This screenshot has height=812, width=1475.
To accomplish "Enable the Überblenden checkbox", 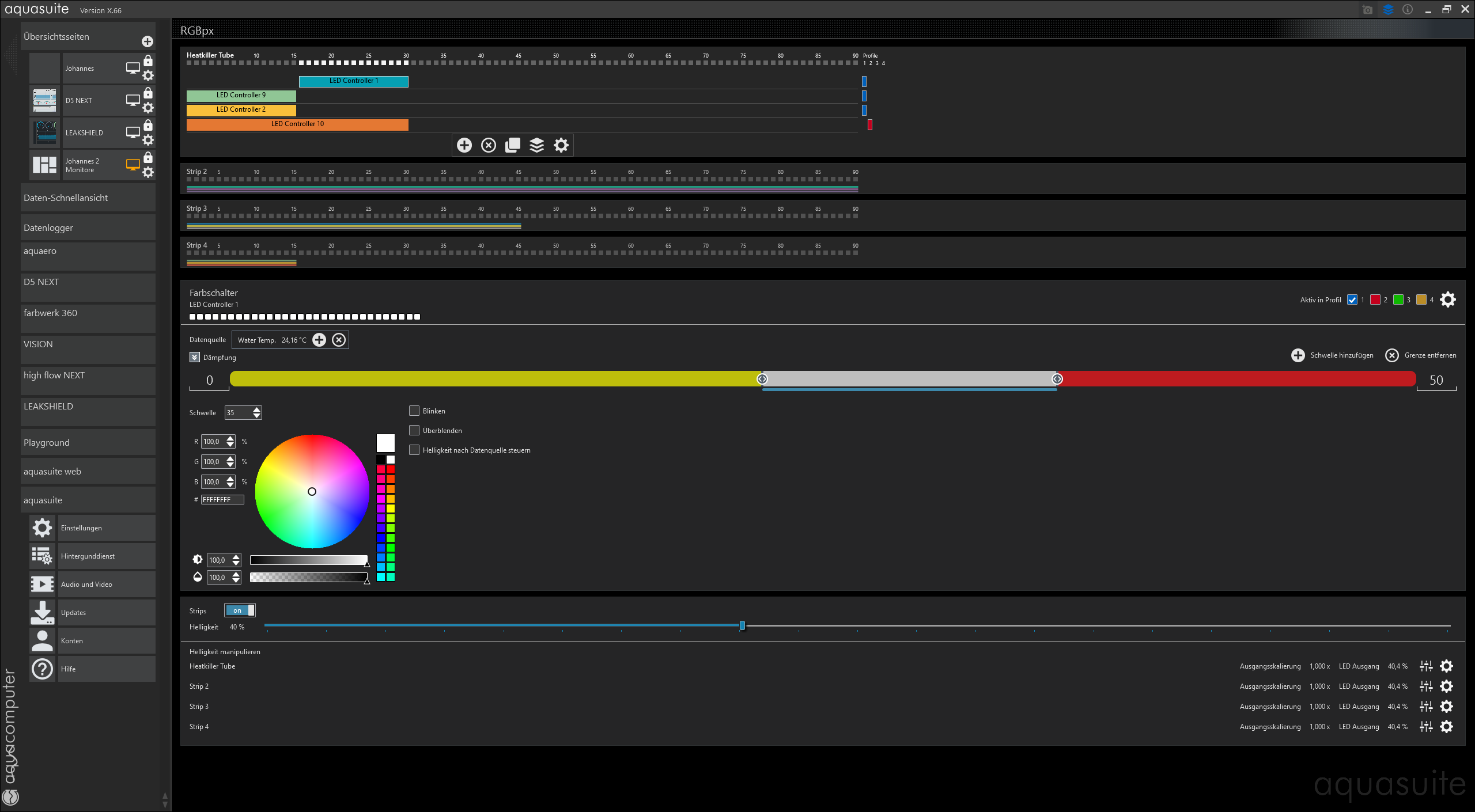I will (x=414, y=431).
